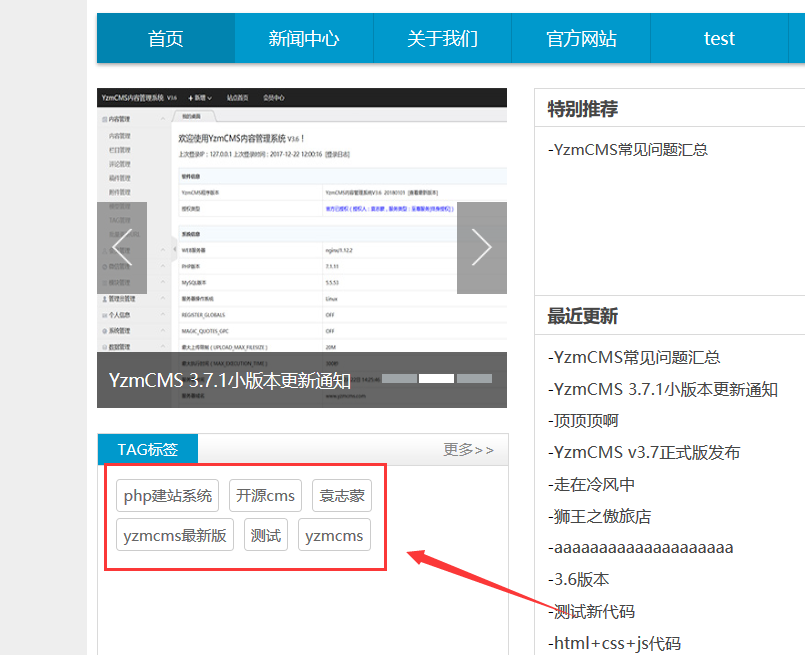Select the active middle slide indicator

[x=436, y=378]
